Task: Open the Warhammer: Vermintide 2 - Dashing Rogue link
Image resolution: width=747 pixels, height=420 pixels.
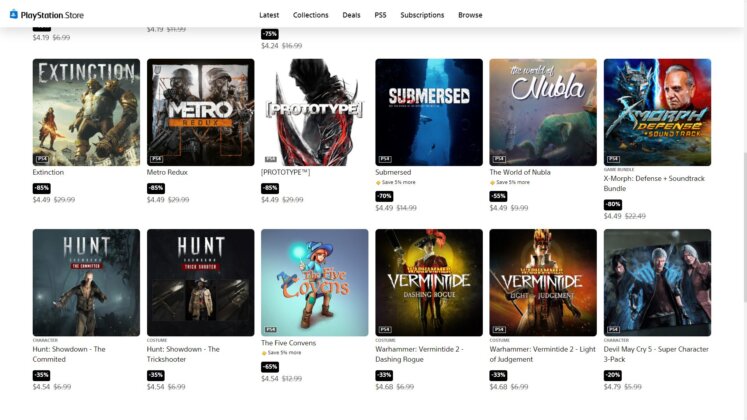Action: 419,354
